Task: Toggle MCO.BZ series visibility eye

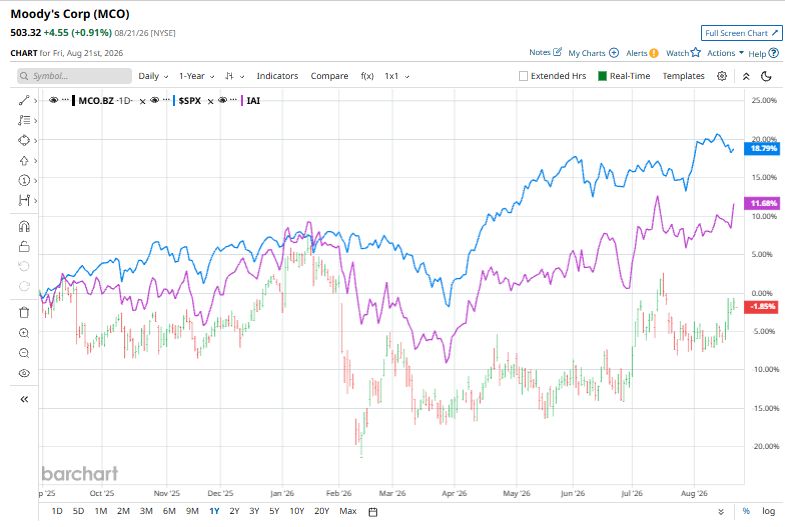Action: click(54, 100)
